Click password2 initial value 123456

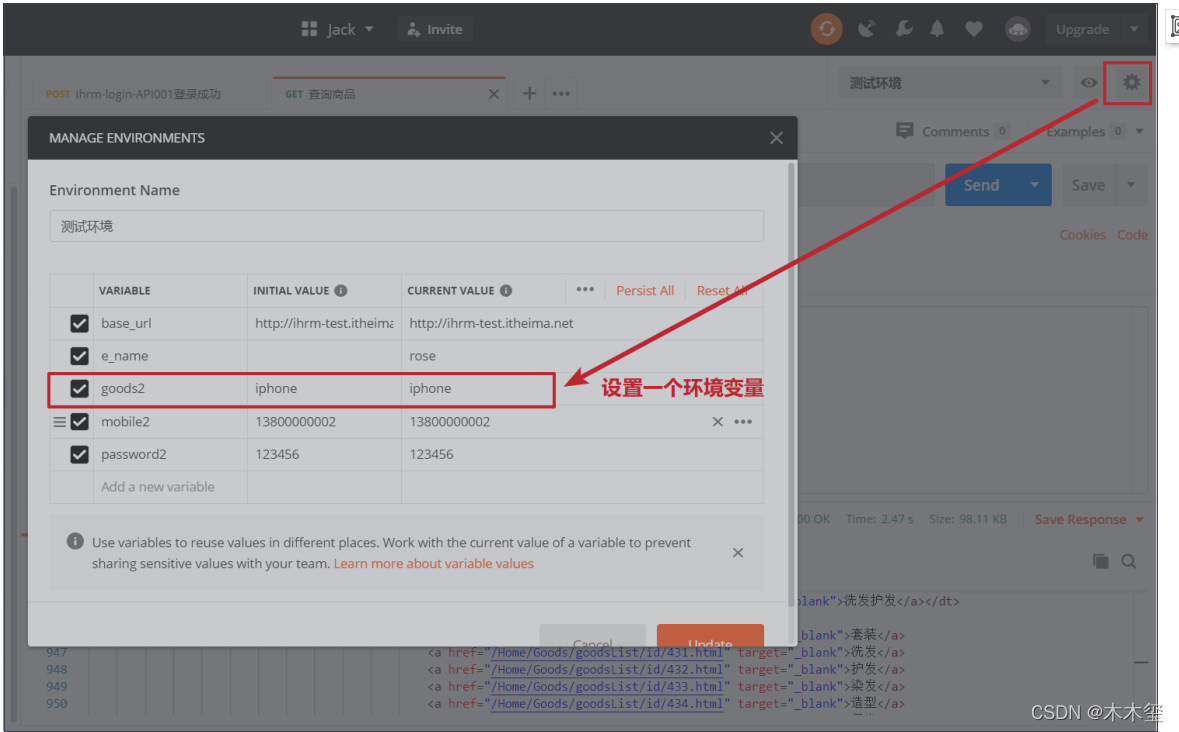[277, 454]
